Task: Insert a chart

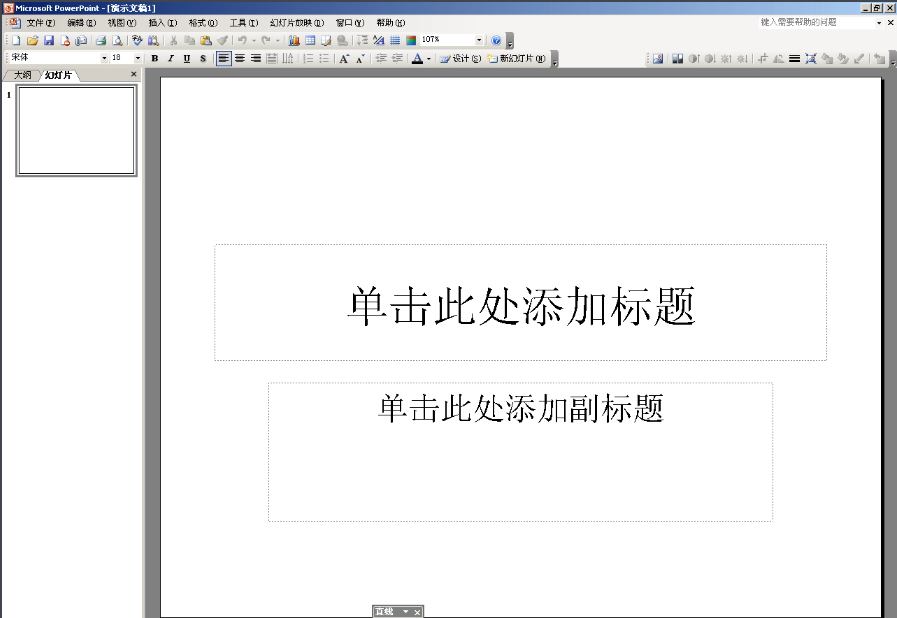Action: point(294,40)
